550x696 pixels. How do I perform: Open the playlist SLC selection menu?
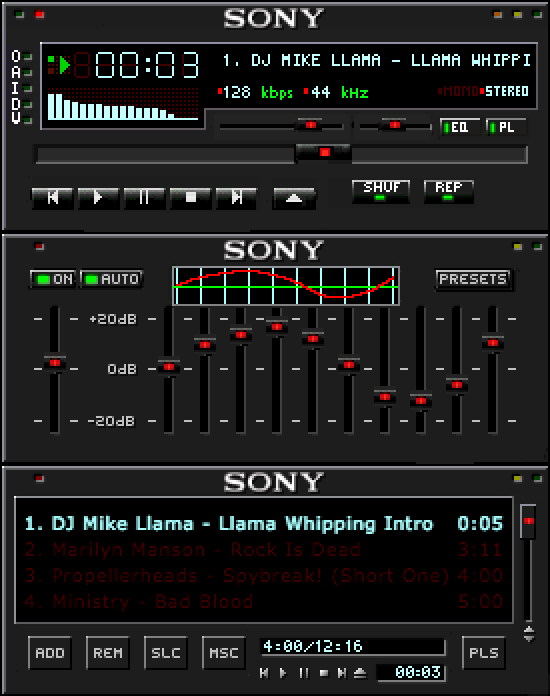click(x=166, y=653)
